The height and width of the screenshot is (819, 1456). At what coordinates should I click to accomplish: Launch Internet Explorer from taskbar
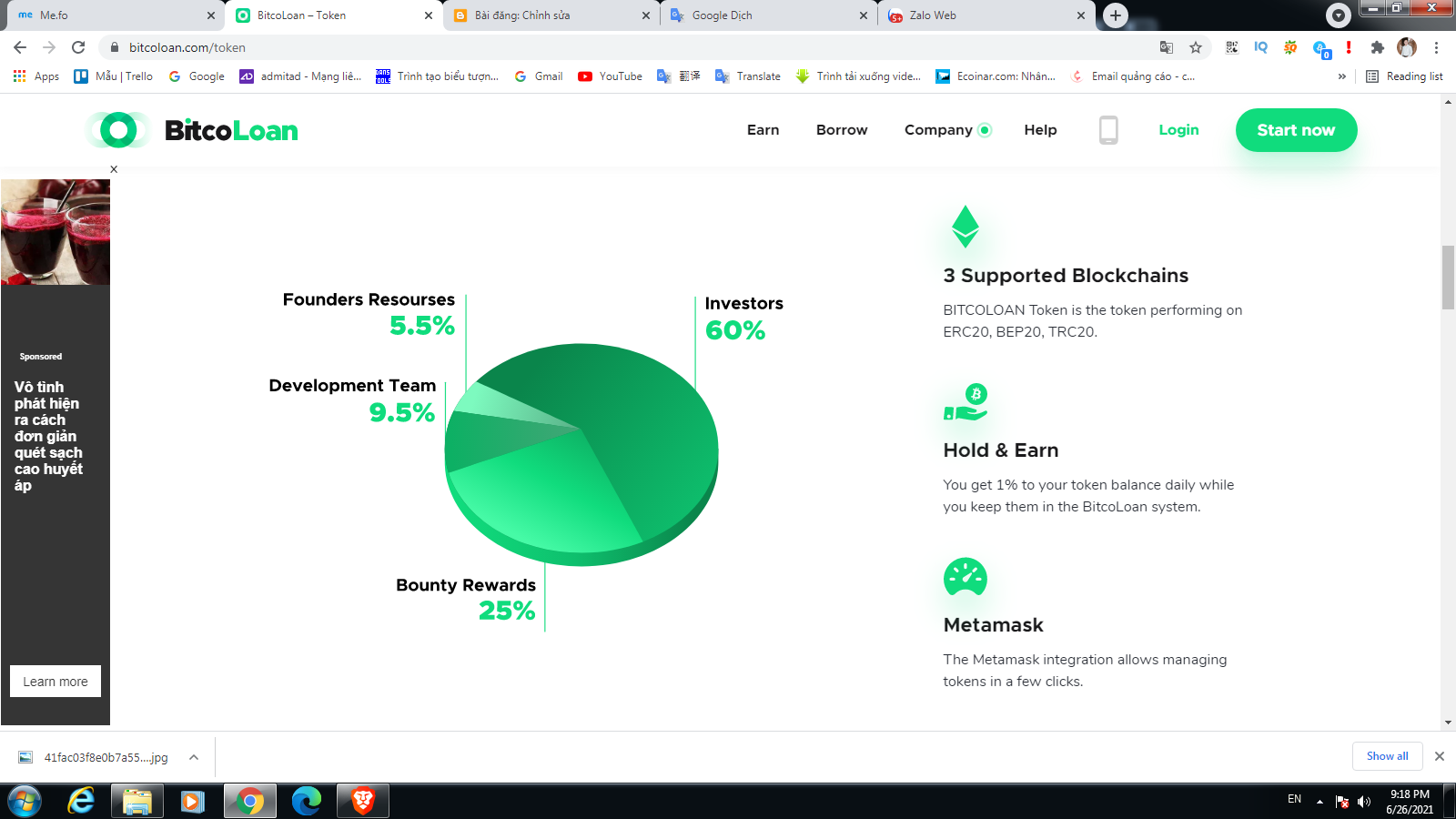(x=81, y=801)
